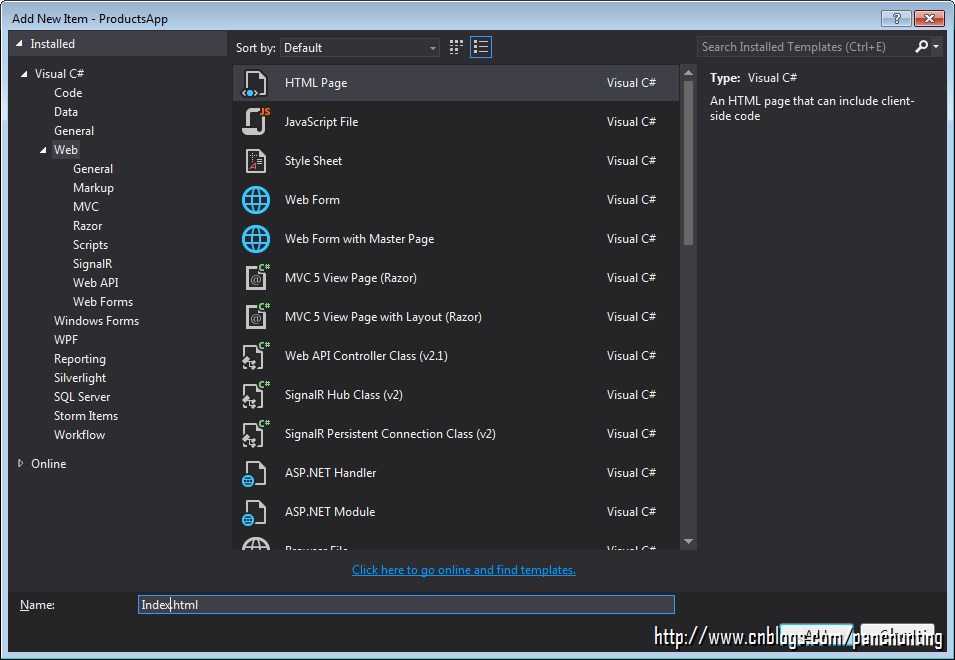Select Windows Forms category
955x660 pixels.
click(x=96, y=320)
